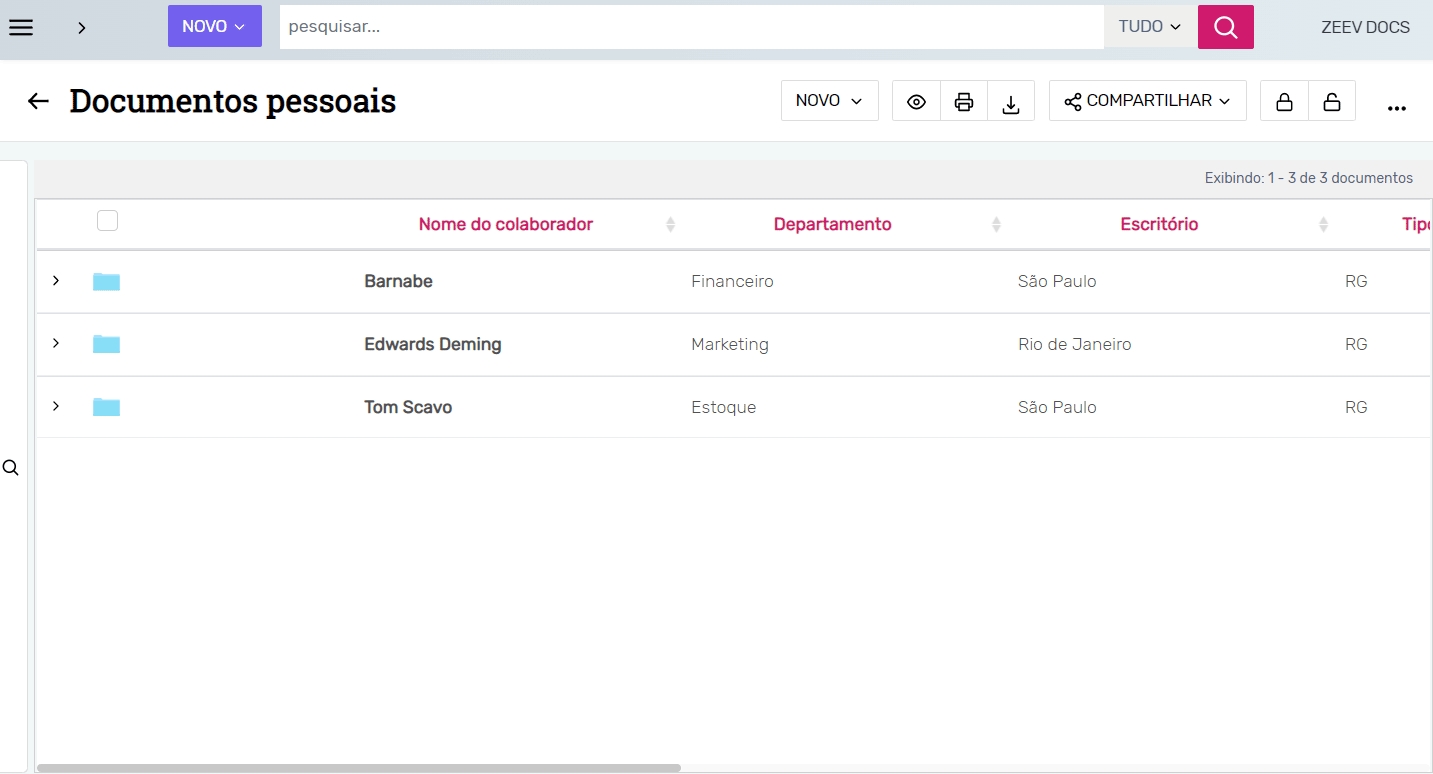
Task: Open the hamburger main menu
Action: [x=21, y=27]
